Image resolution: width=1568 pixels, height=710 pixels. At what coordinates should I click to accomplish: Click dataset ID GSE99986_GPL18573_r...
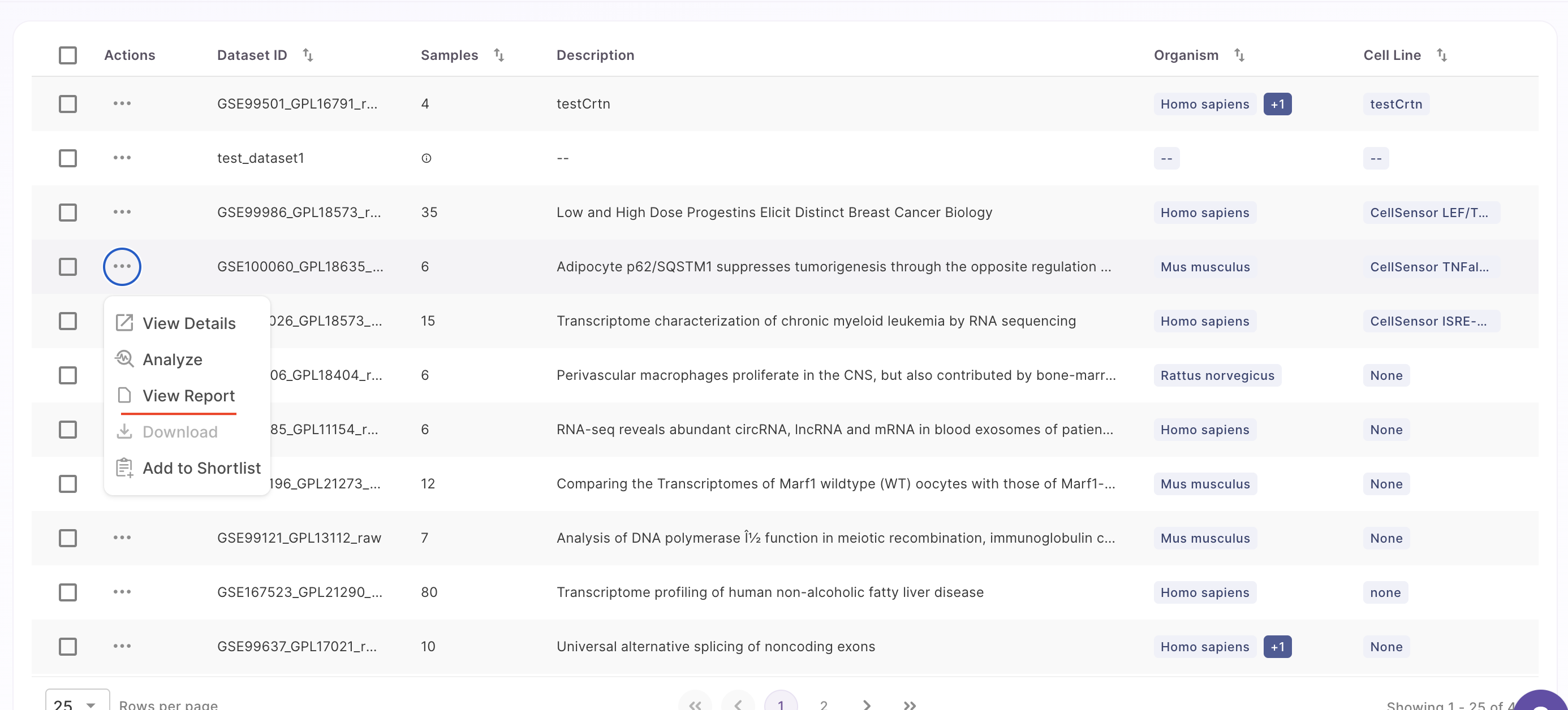(299, 213)
